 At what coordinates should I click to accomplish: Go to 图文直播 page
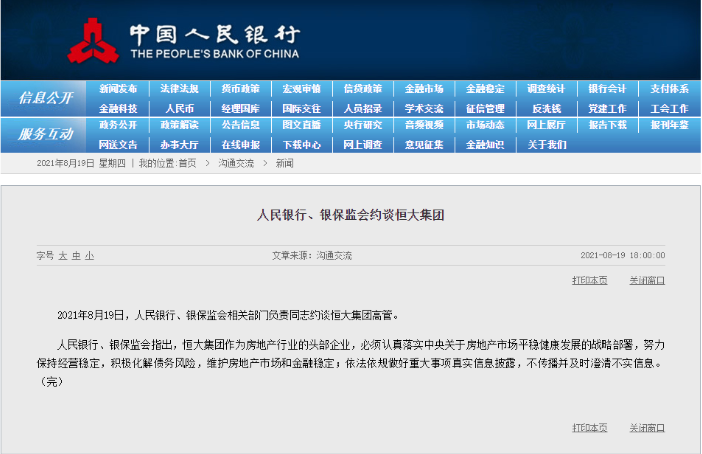point(302,125)
